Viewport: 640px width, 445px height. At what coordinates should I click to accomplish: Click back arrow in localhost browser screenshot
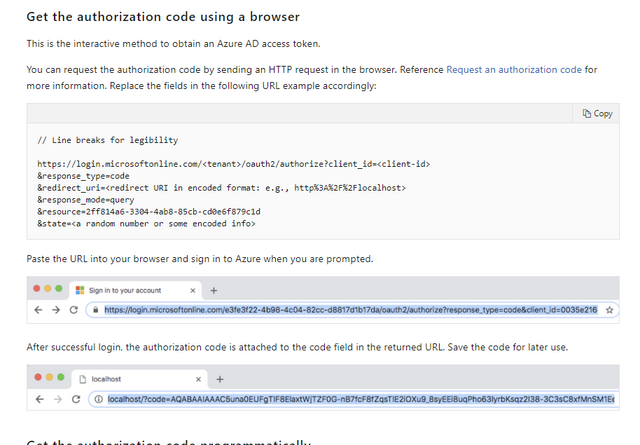coord(40,399)
